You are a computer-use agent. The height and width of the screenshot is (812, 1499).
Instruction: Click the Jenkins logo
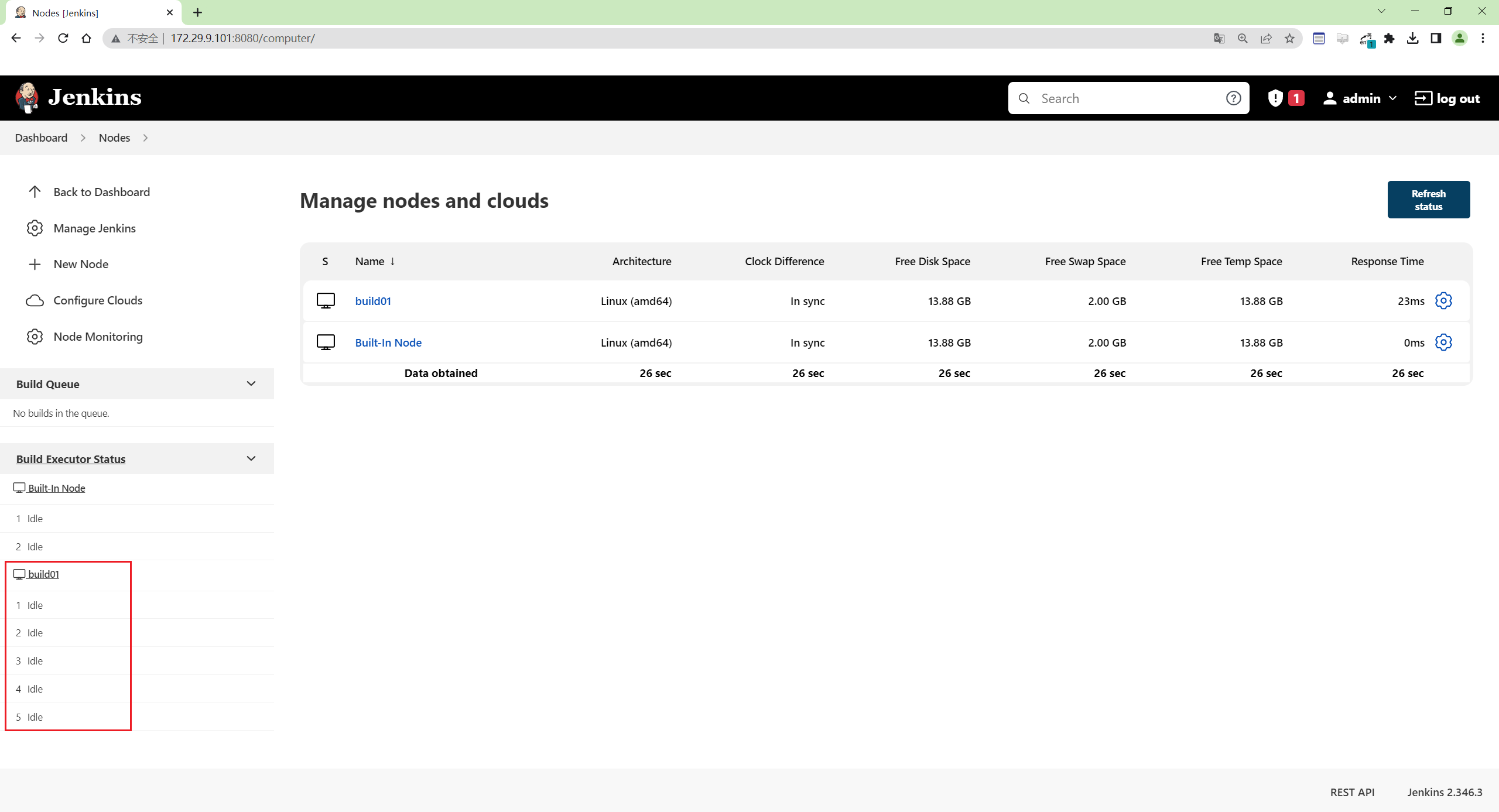tap(78, 98)
